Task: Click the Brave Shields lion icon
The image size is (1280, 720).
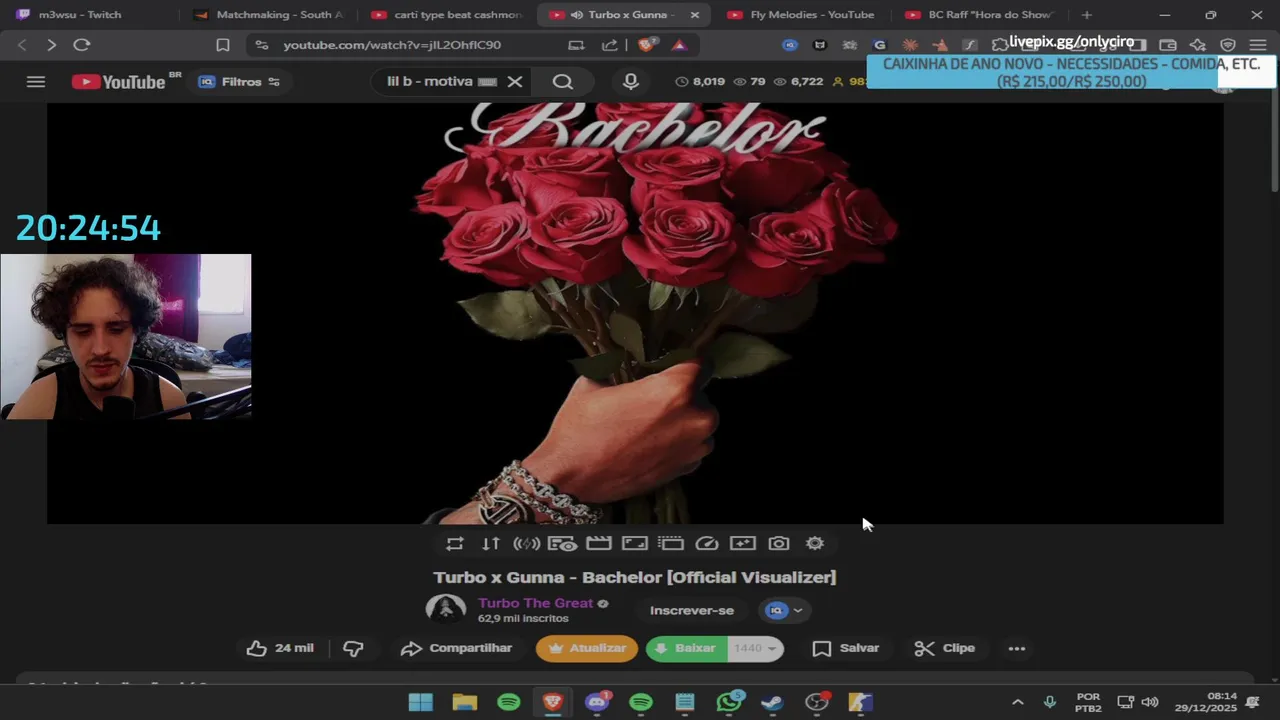Action: pyautogui.click(x=648, y=45)
